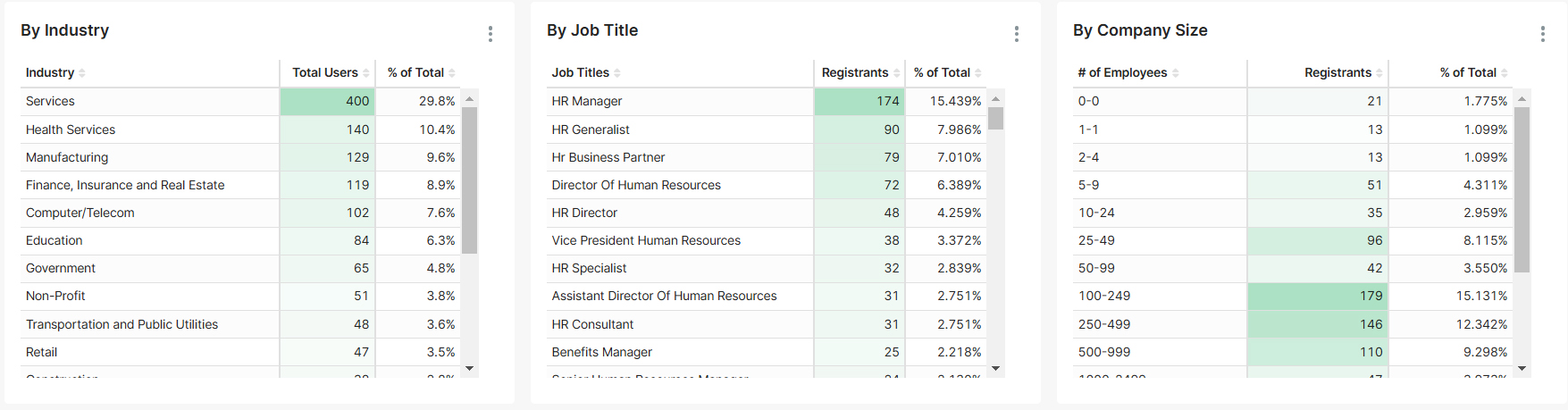Select the Retail row
Image resolution: width=1568 pixels, height=410 pixels.
241,352
